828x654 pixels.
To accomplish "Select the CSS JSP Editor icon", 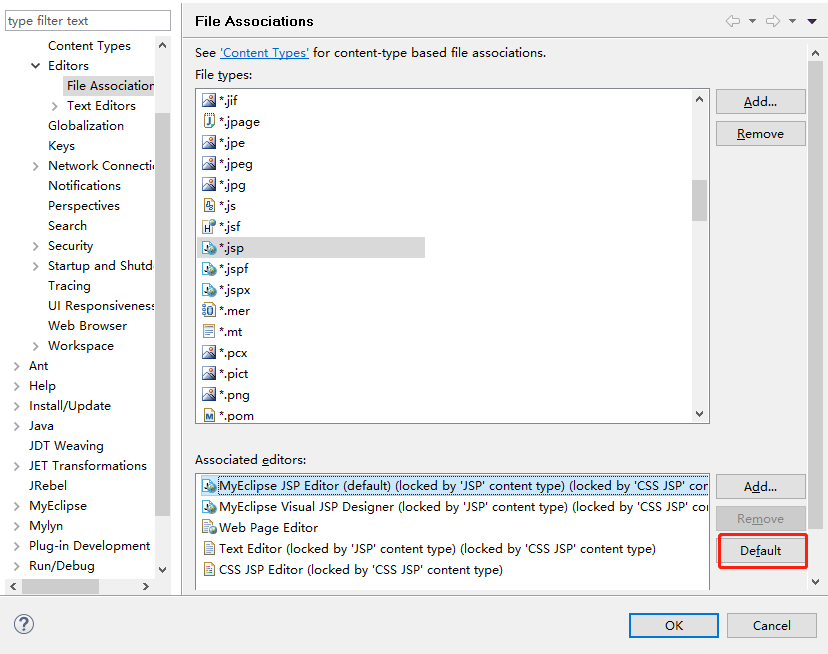I will [x=209, y=570].
